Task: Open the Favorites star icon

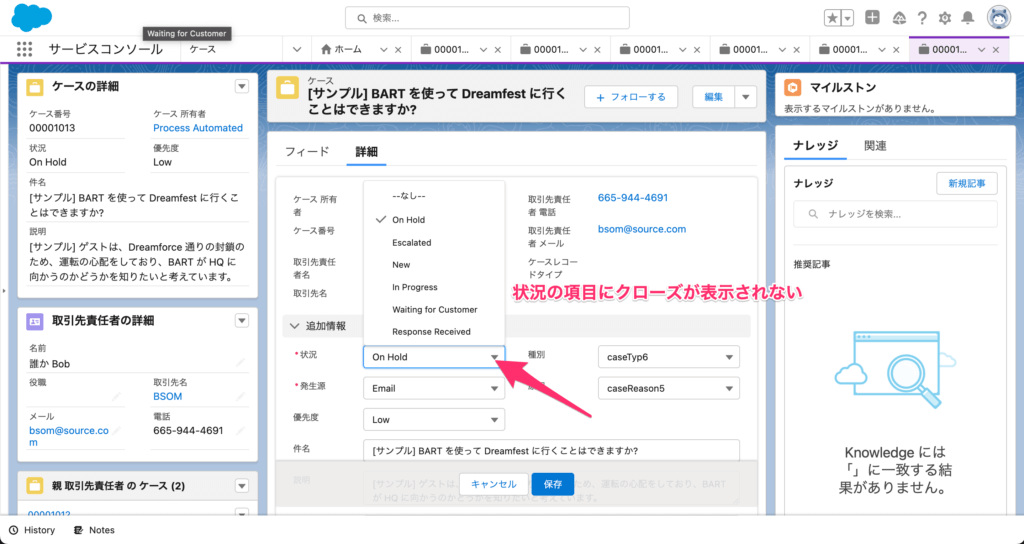Action: pos(832,18)
